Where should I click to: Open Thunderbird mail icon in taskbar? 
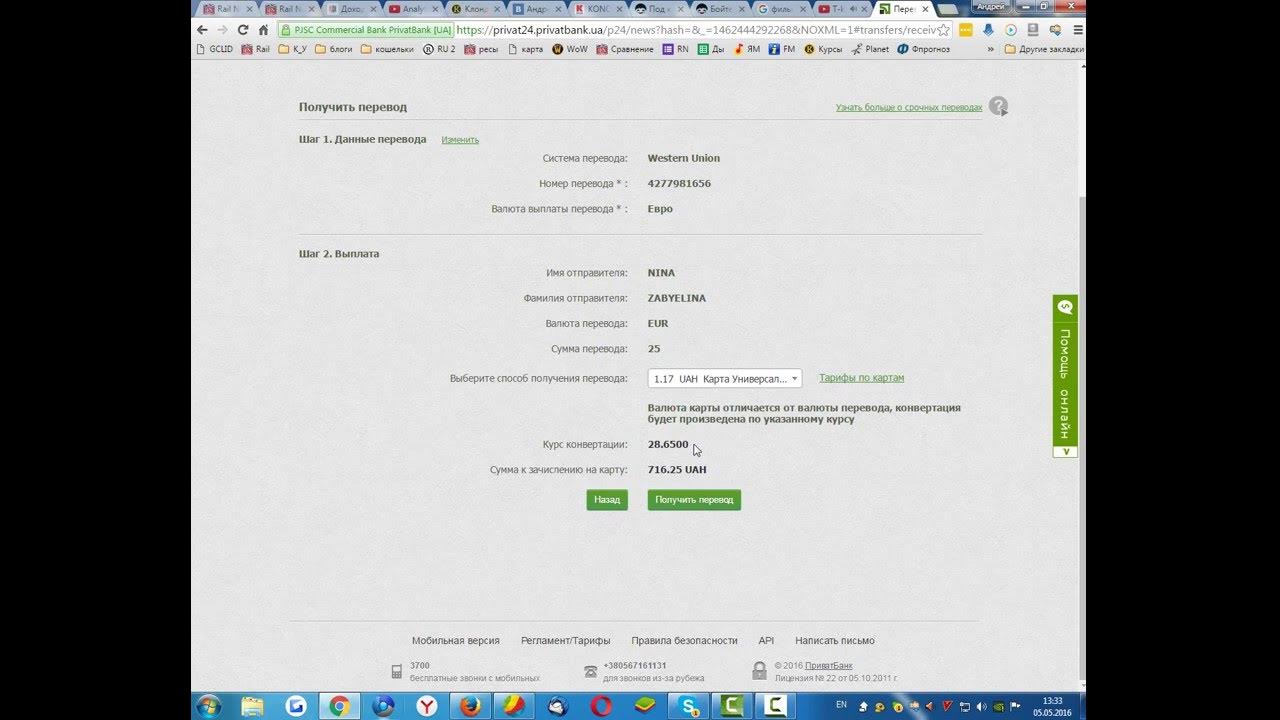(x=557, y=706)
